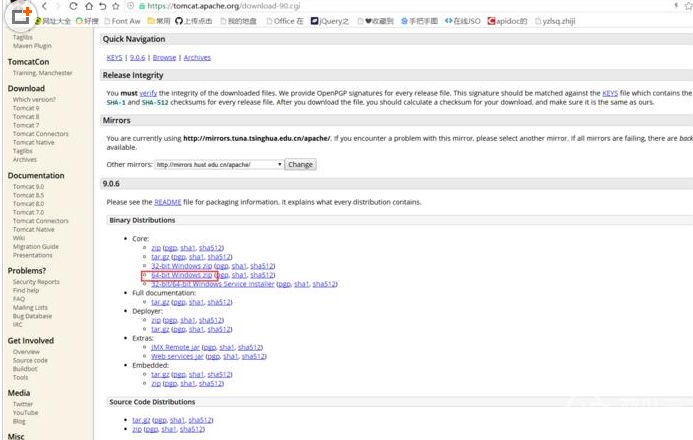693x440 pixels.
Task: Download the 64-bit Windows zip
Action: 182,275
